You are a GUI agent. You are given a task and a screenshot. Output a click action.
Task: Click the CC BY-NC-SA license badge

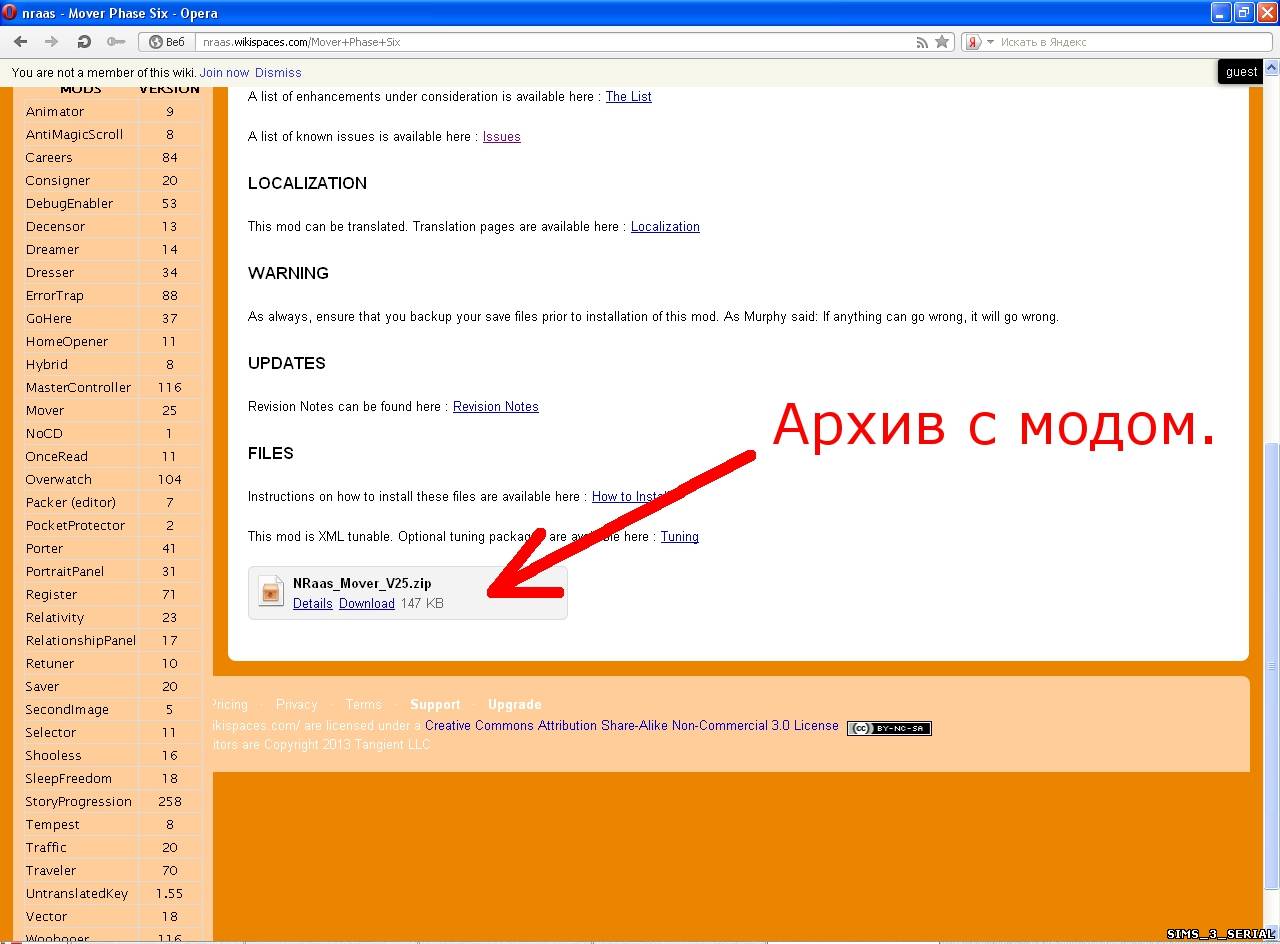[x=889, y=728]
